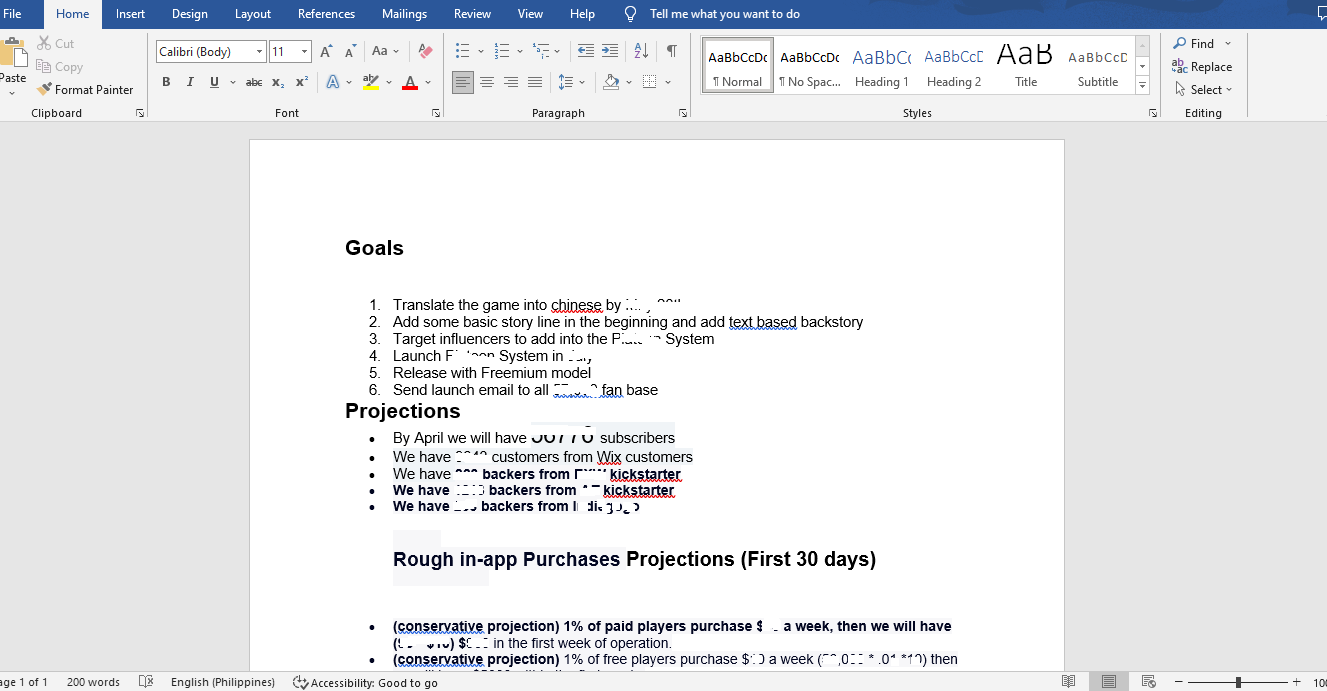Click the 200 words count

click(x=93, y=682)
